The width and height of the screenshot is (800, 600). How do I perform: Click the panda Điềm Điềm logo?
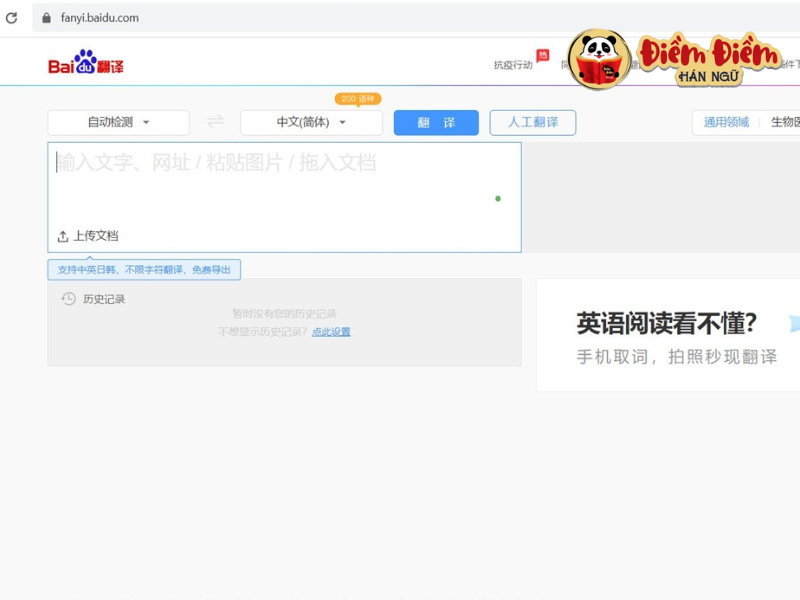(x=599, y=61)
